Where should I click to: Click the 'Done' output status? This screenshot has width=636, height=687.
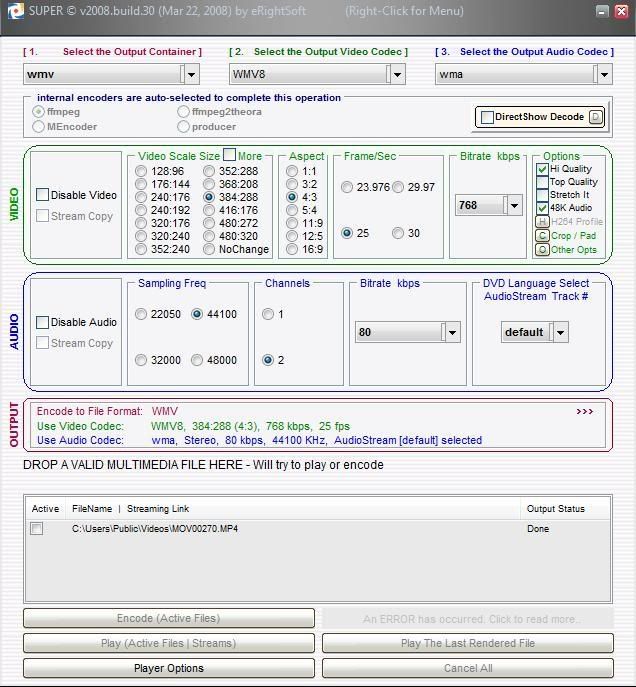click(538, 529)
